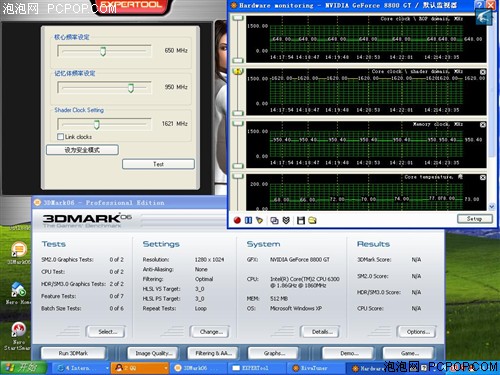Click Options... under Results in 3DMark06
This screenshot has width=500, height=375.
(x=417, y=332)
